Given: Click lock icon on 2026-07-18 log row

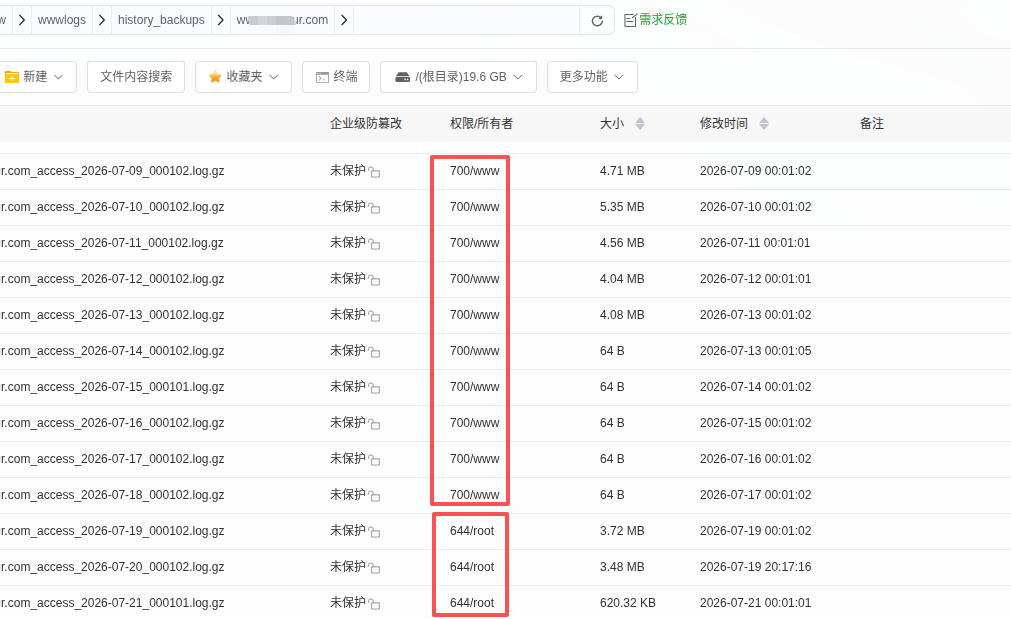Looking at the screenshot, I should coord(374,496).
